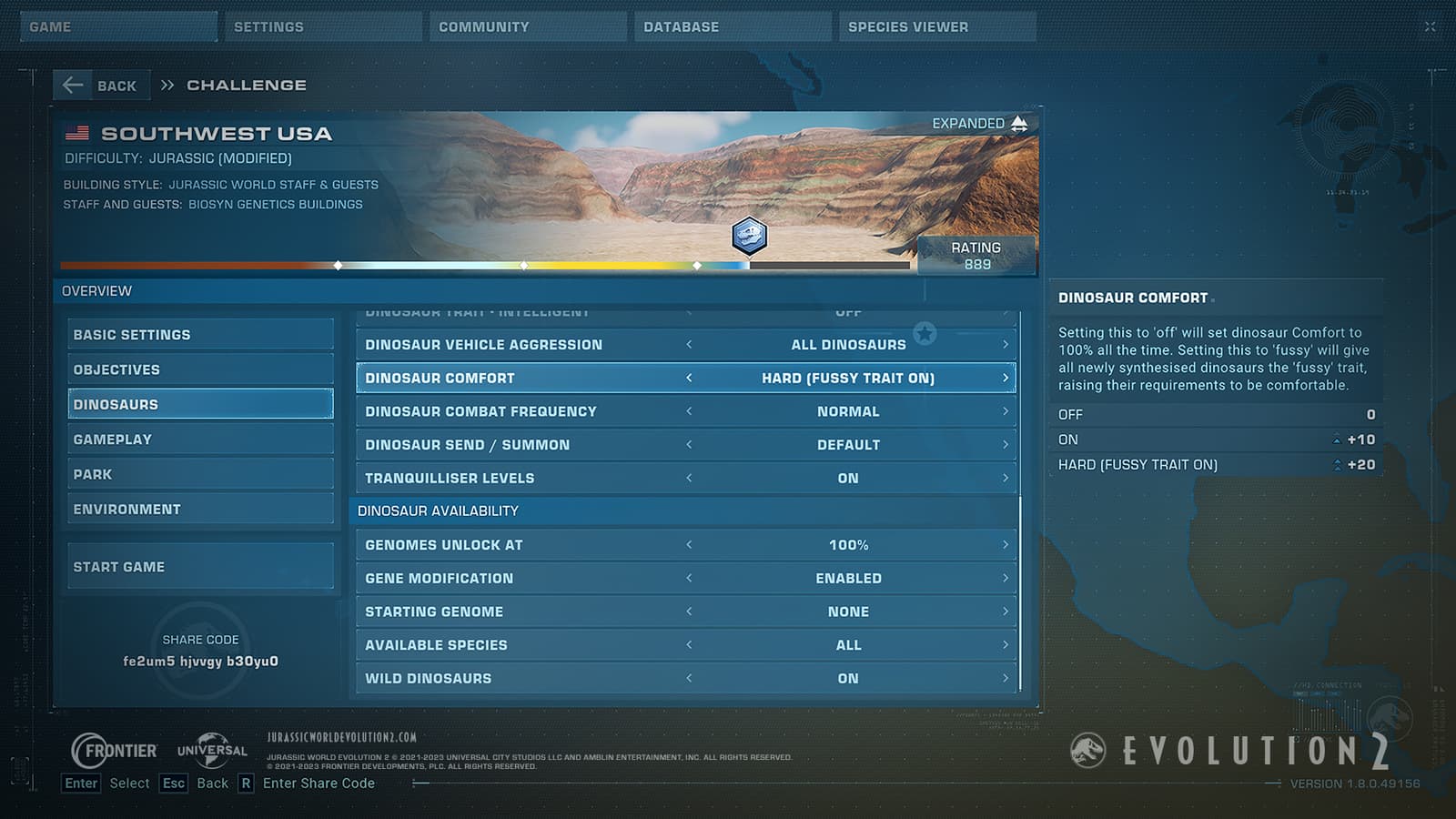Open the Species Viewer tab

coord(937,27)
